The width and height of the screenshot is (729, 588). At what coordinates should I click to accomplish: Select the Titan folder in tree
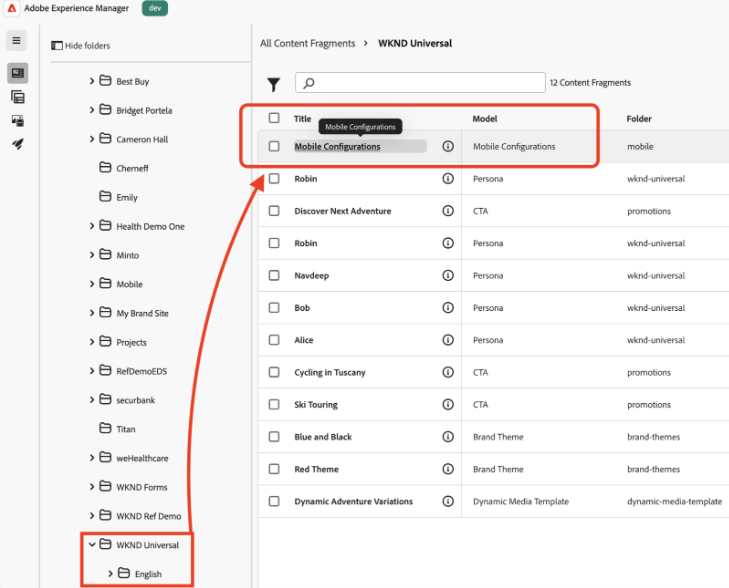click(x=126, y=429)
